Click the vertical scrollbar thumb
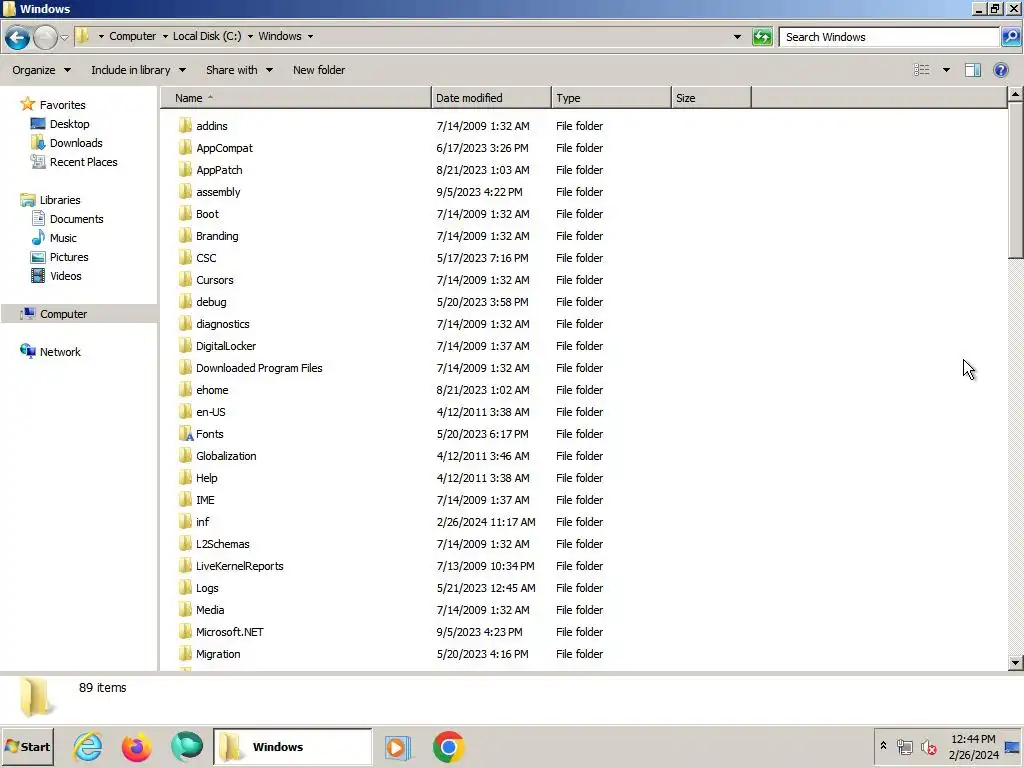 (x=1015, y=181)
